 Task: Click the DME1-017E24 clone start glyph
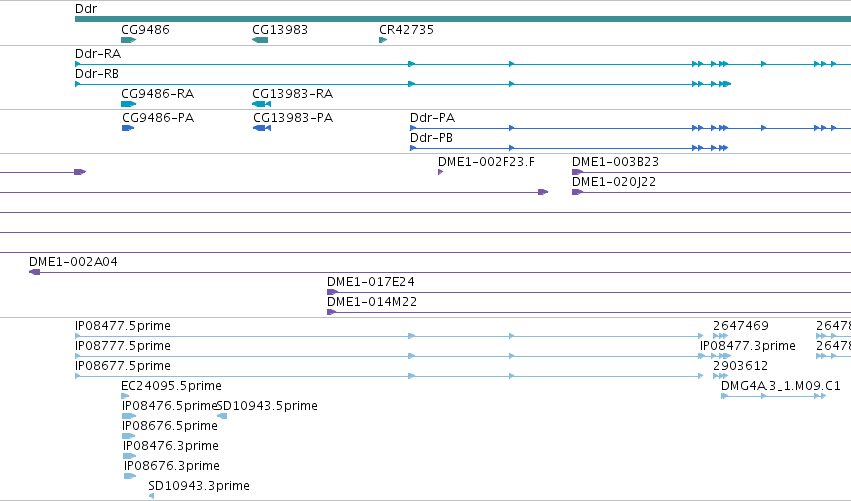pyautogui.click(x=332, y=292)
